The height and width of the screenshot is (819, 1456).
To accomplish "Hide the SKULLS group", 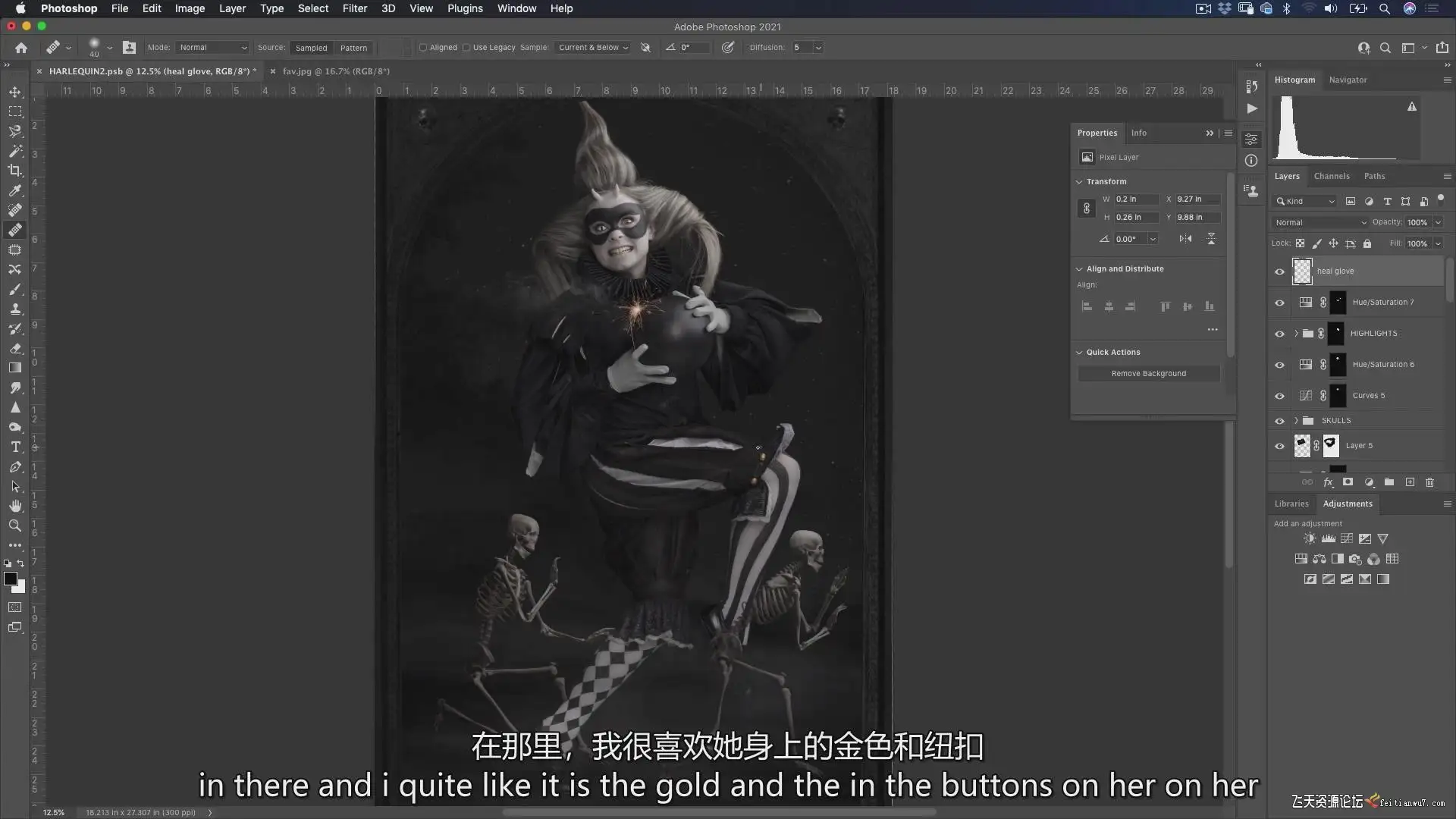I will [1280, 421].
